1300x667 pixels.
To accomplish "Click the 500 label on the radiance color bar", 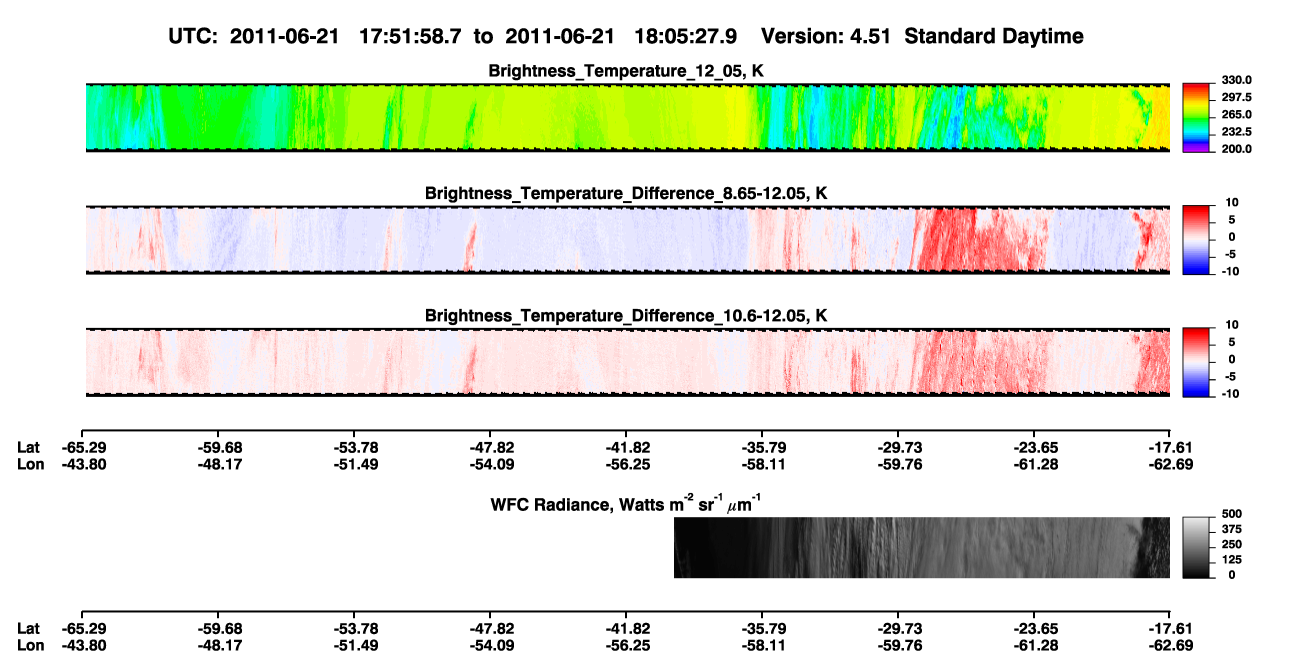I will pos(1232,514).
